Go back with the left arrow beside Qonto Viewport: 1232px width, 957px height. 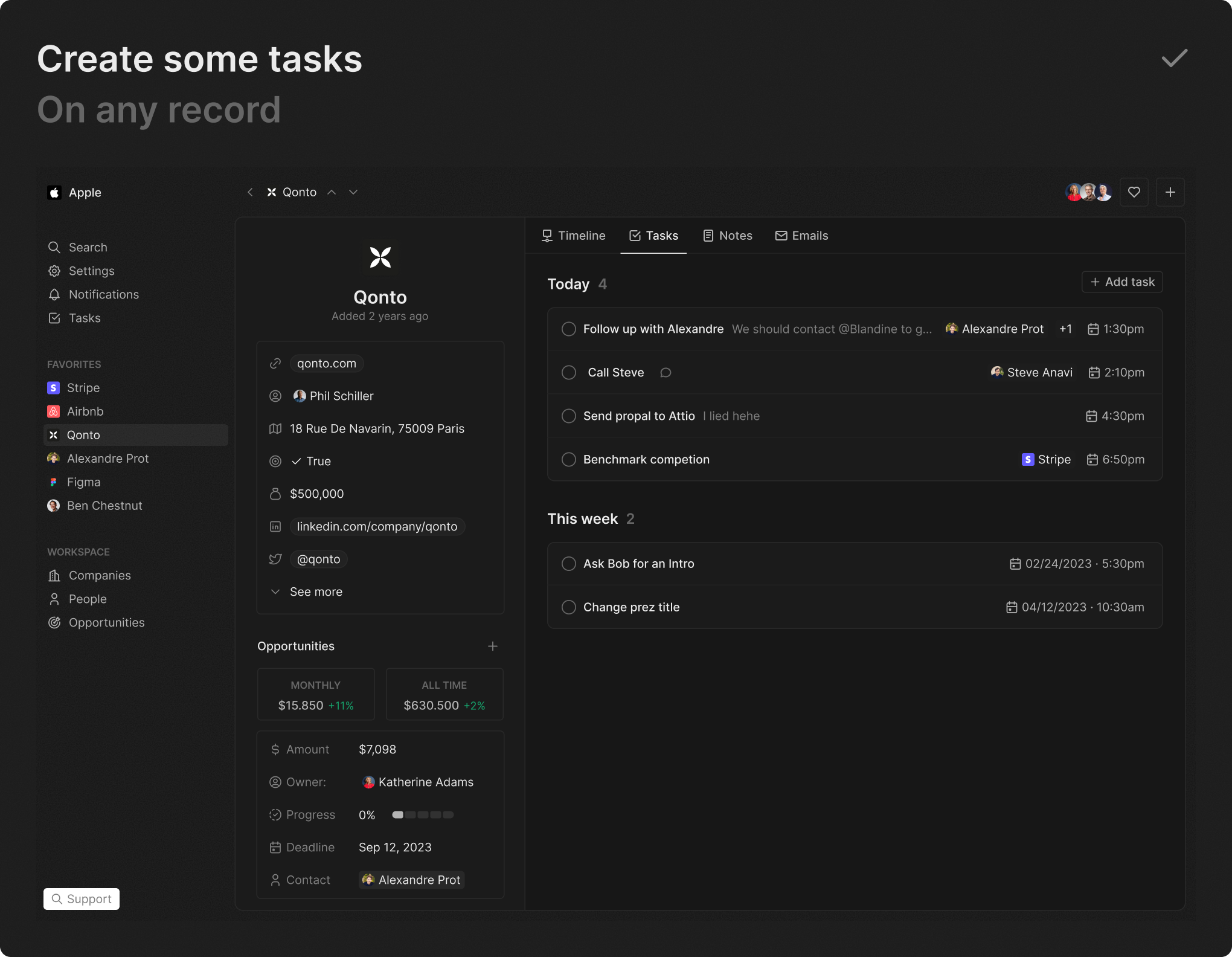click(x=250, y=192)
